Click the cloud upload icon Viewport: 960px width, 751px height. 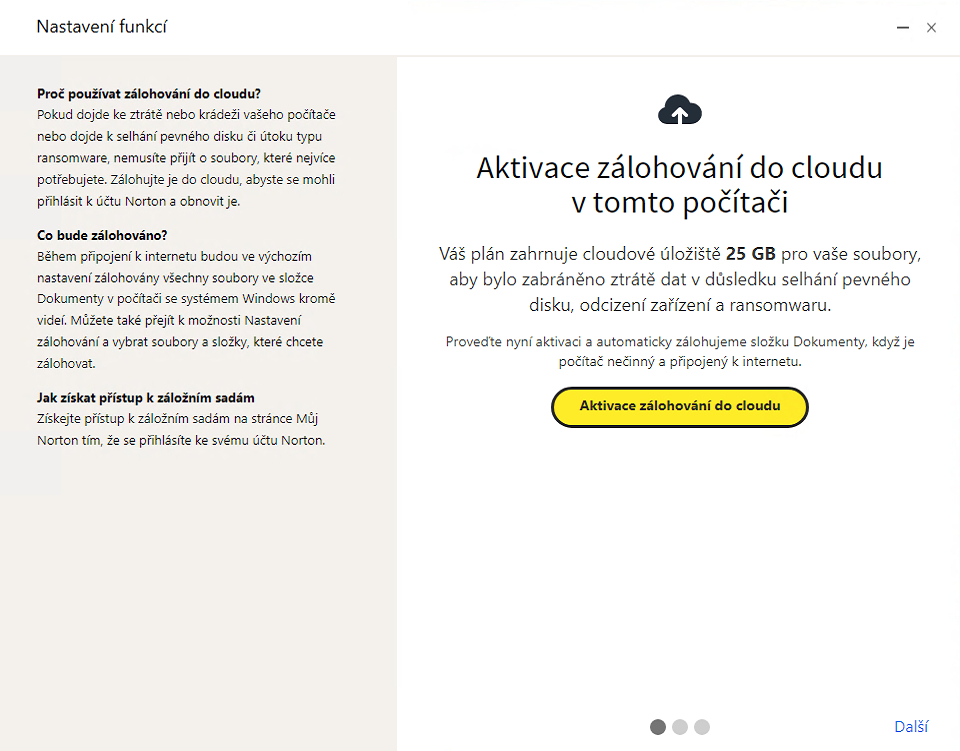point(680,110)
